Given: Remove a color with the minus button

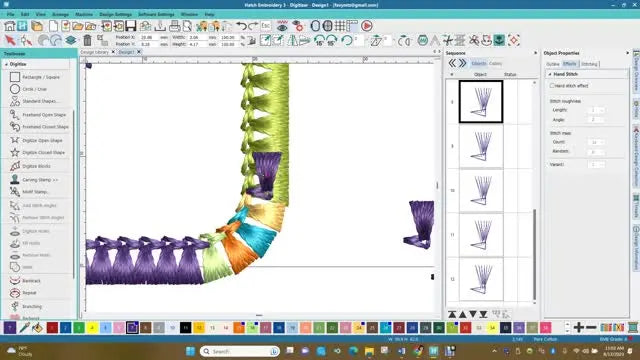Looking at the screenshot, I should (591, 327).
